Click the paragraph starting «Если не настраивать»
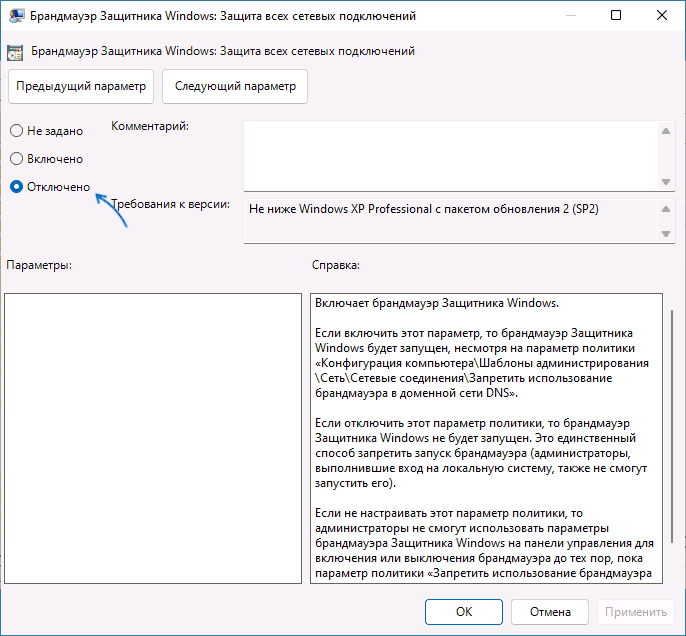Viewport: 686px width, 636px height. (x=484, y=543)
